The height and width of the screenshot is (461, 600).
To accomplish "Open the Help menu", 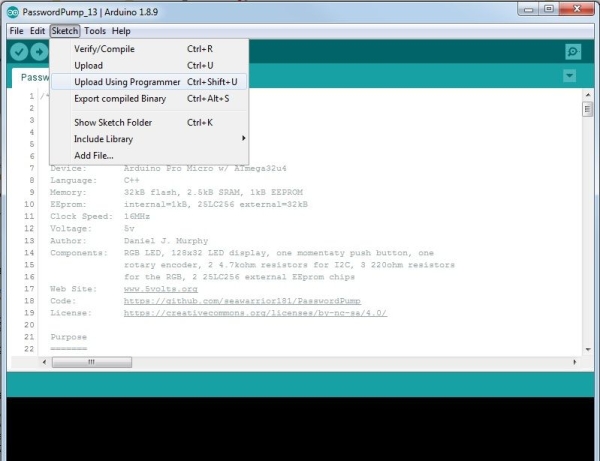I will (x=121, y=31).
